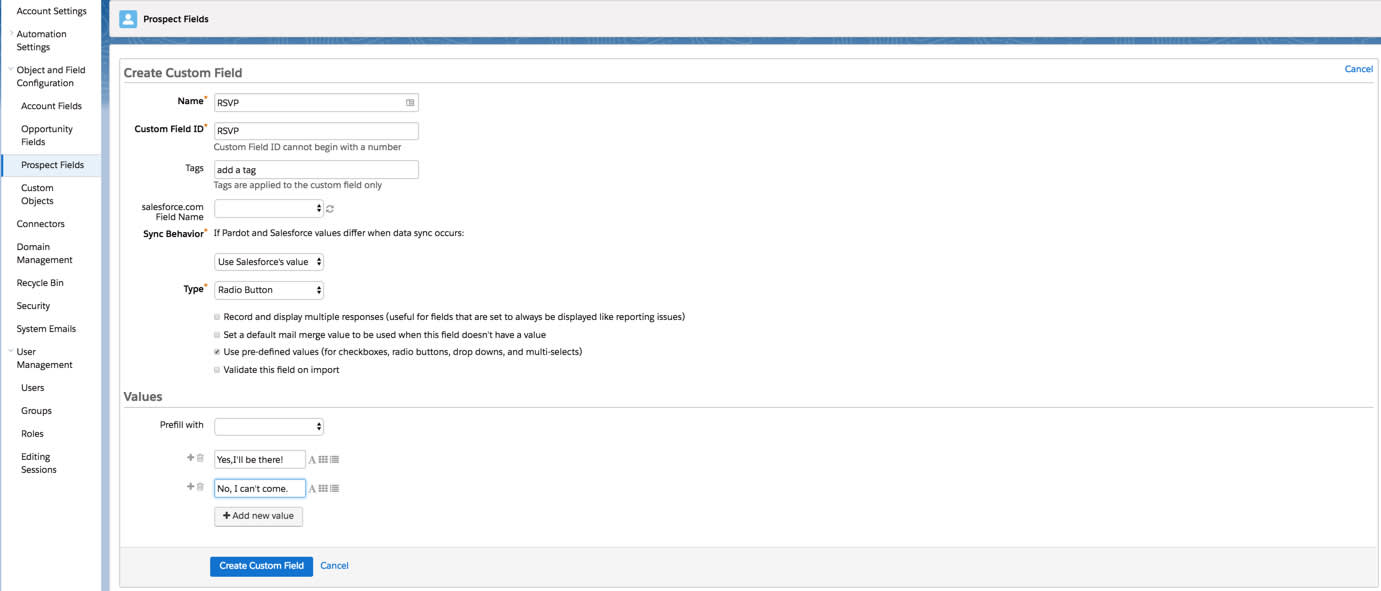Click the list icon beside "No, I can't come."
This screenshot has width=1381, height=591.
[334, 489]
